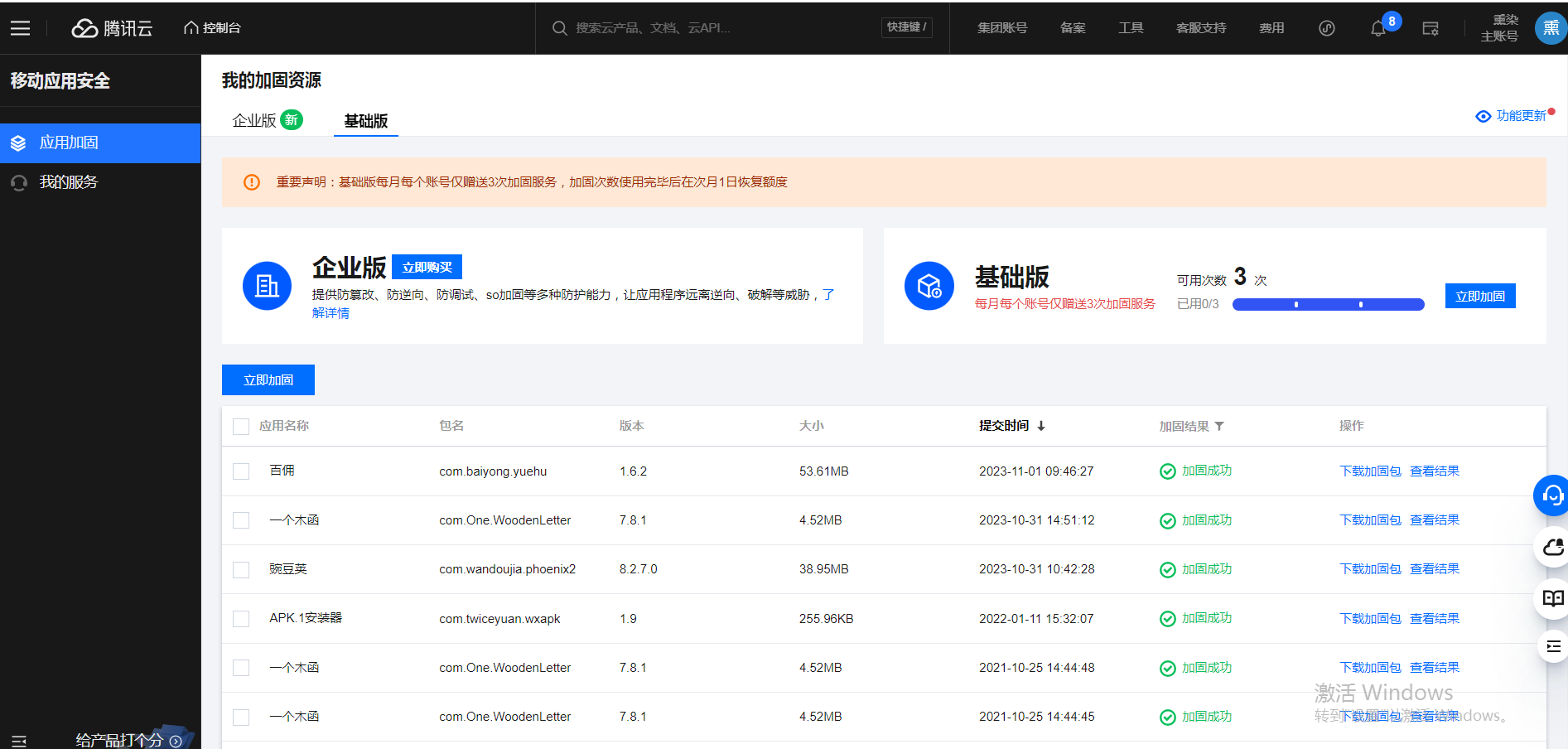The height and width of the screenshot is (749, 1568).
Task: Click success check icon for 百佣
Action: pos(1168,471)
